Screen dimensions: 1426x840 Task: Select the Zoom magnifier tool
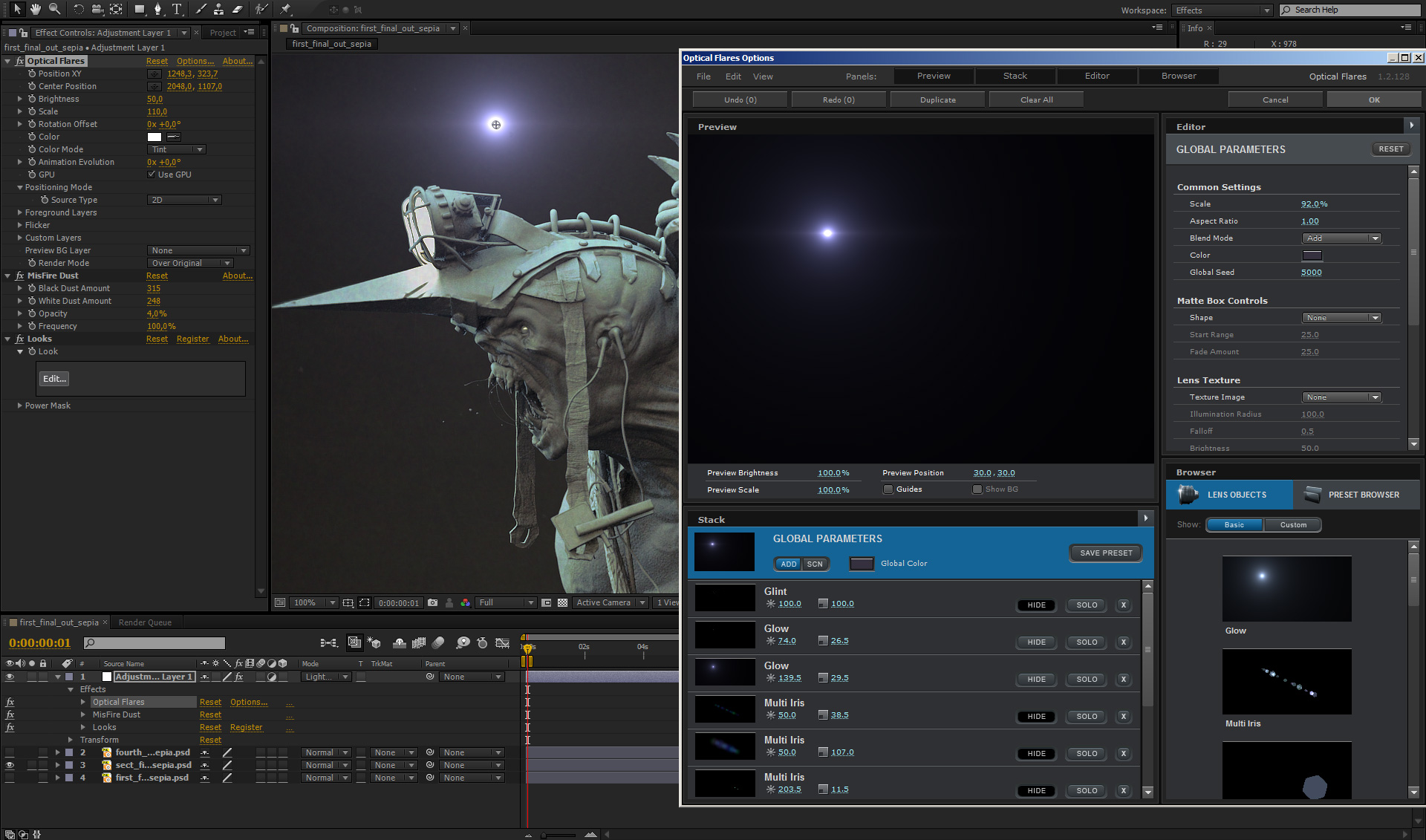pyautogui.click(x=54, y=9)
